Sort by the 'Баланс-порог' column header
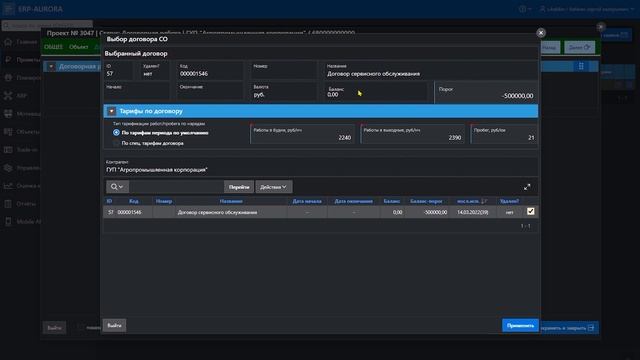The width and height of the screenshot is (640, 360). [x=426, y=201]
